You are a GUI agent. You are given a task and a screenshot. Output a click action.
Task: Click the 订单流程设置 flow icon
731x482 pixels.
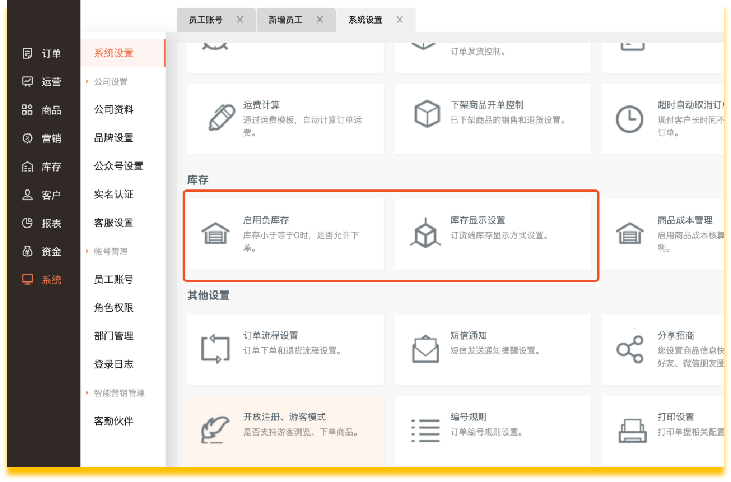click(x=215, y=349)
